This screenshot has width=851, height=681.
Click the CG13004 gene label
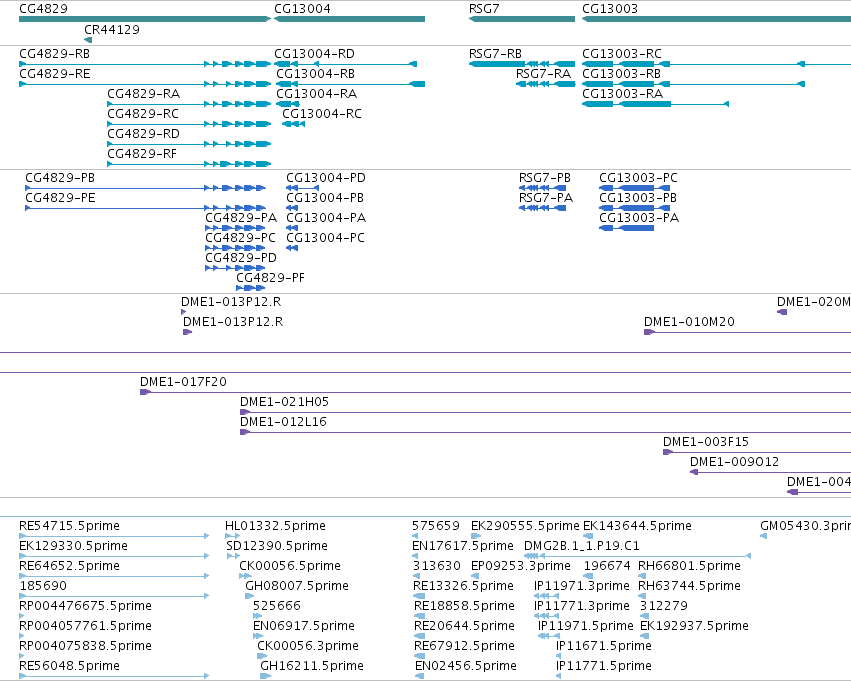[x=302, y=9]
